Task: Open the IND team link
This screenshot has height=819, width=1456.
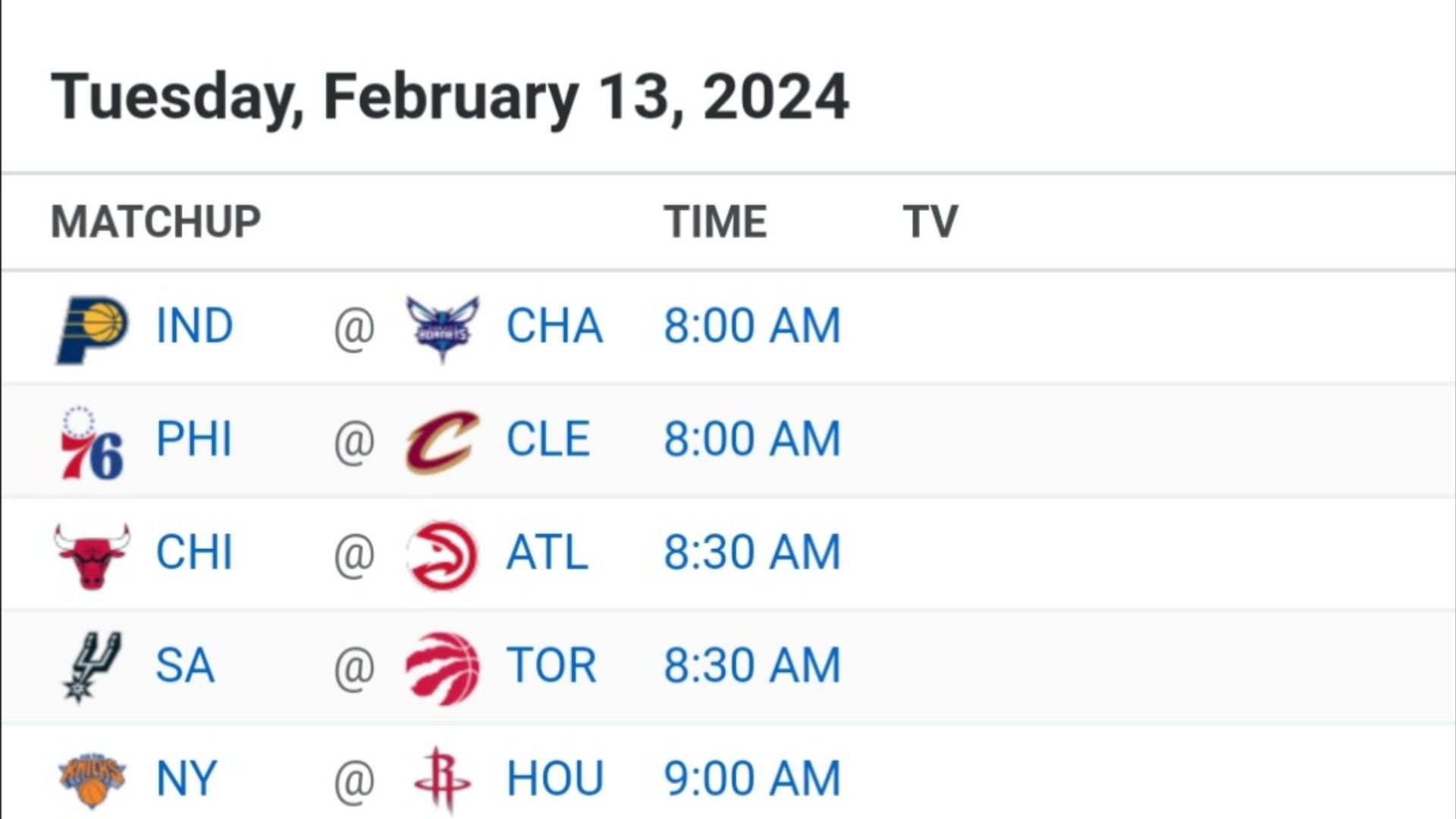Action: 194,326
